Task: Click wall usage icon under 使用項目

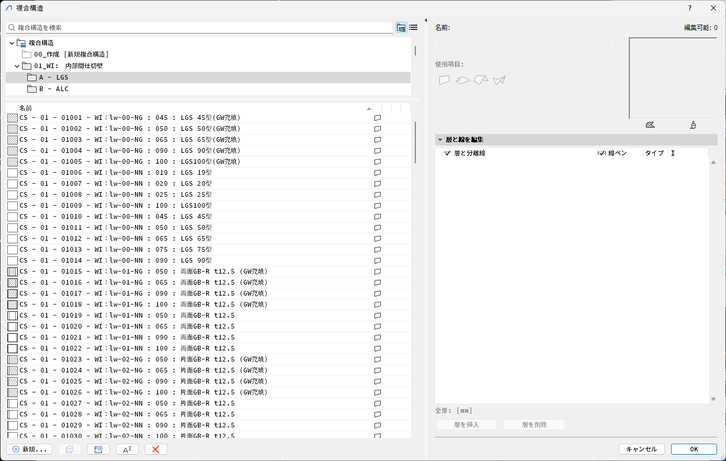Action: [444, 80]
